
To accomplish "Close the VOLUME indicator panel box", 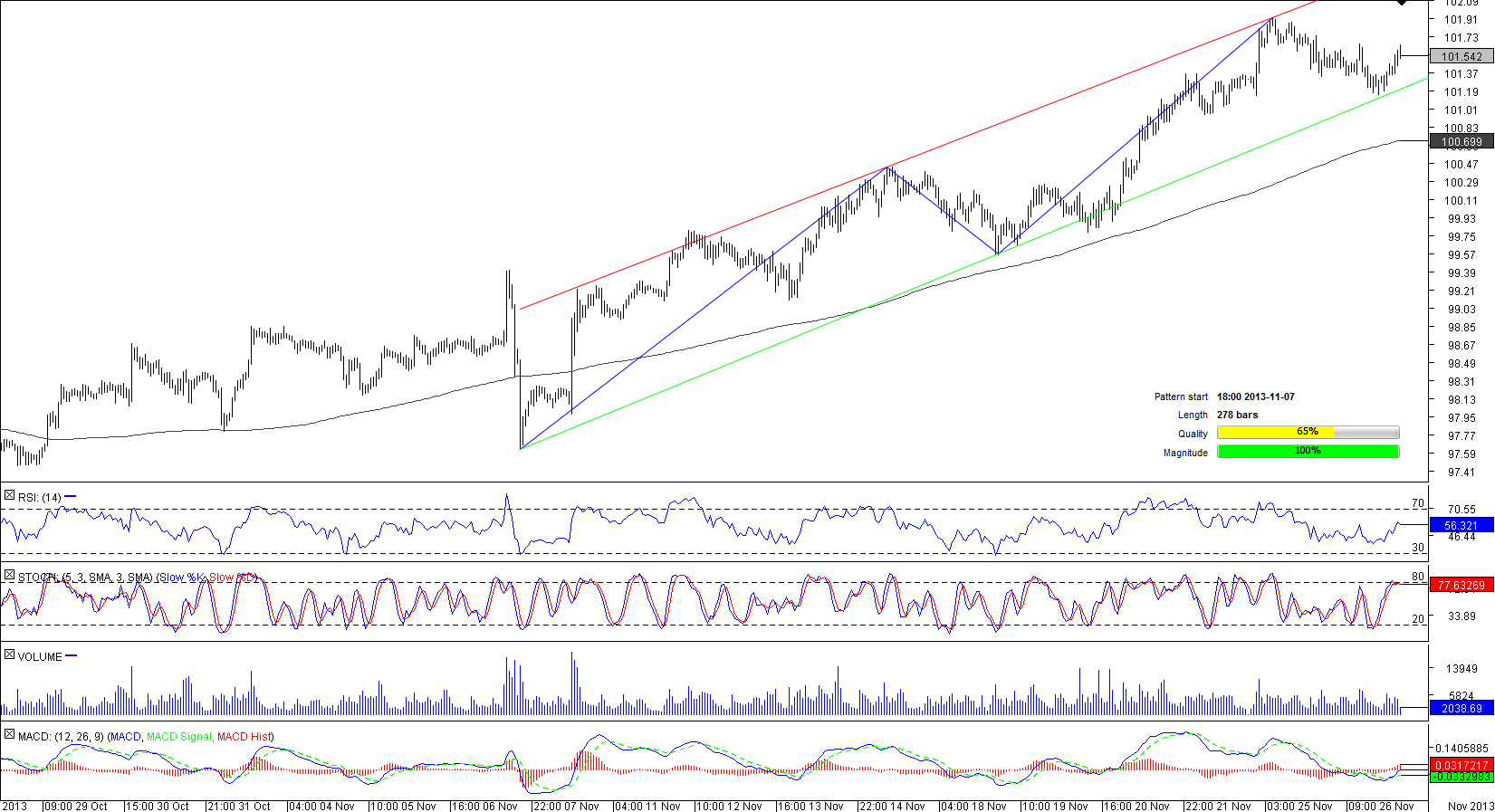I will click(9, 655).
